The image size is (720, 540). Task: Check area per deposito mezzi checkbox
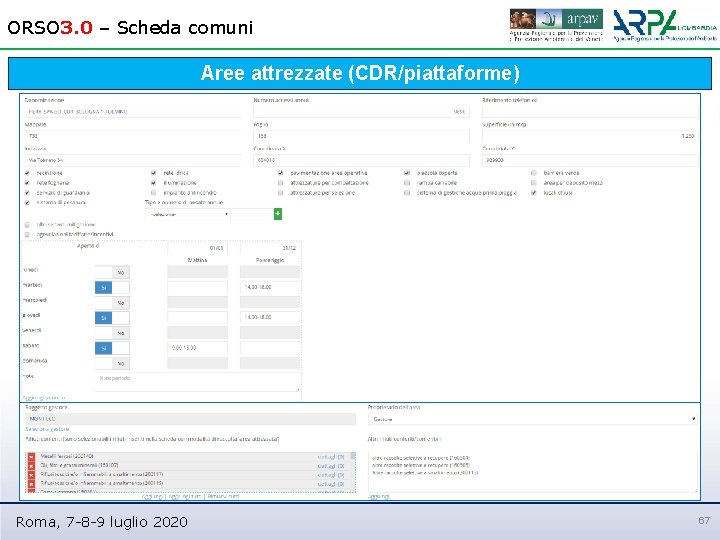534,183
